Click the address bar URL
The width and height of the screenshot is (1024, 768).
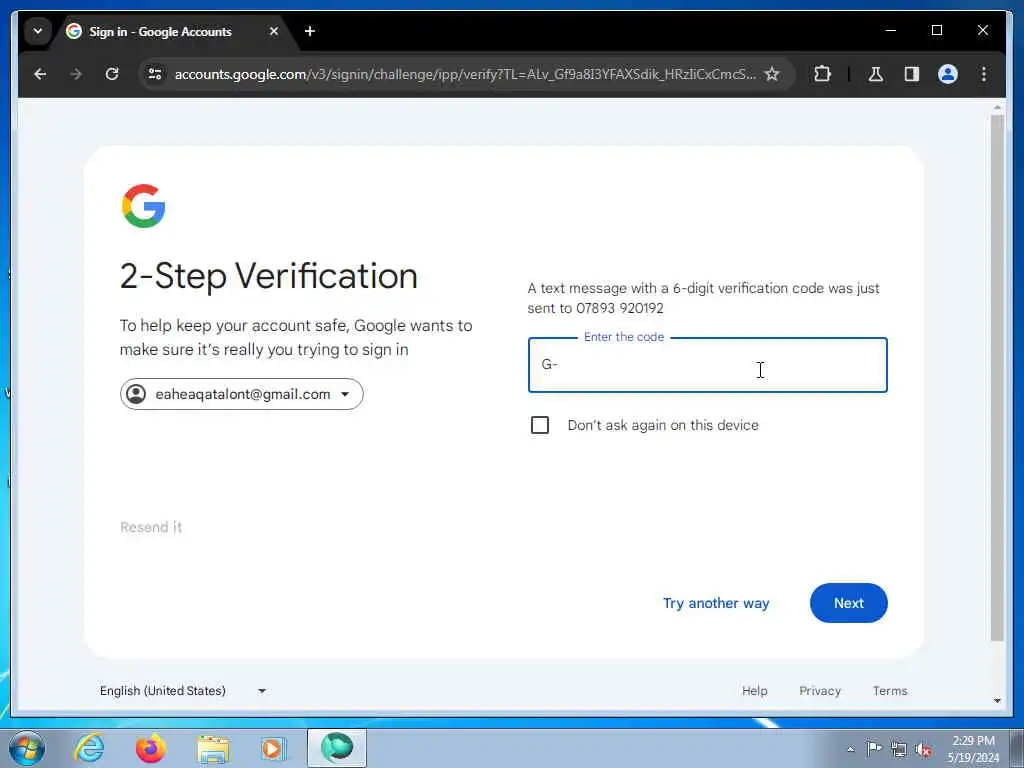pyautogui.click(x=464, y=74)
